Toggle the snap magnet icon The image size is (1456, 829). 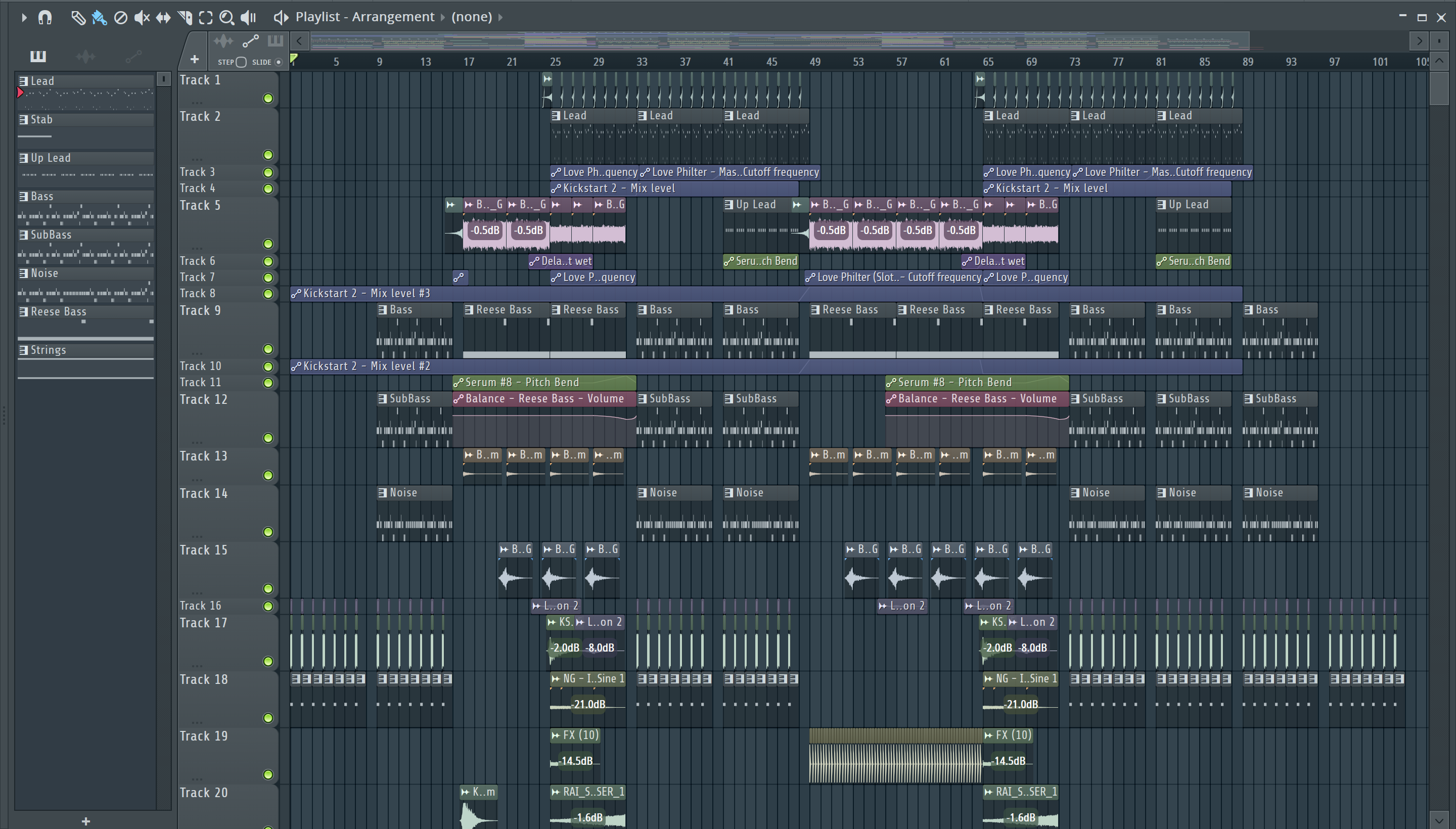(x=45, y=18)
